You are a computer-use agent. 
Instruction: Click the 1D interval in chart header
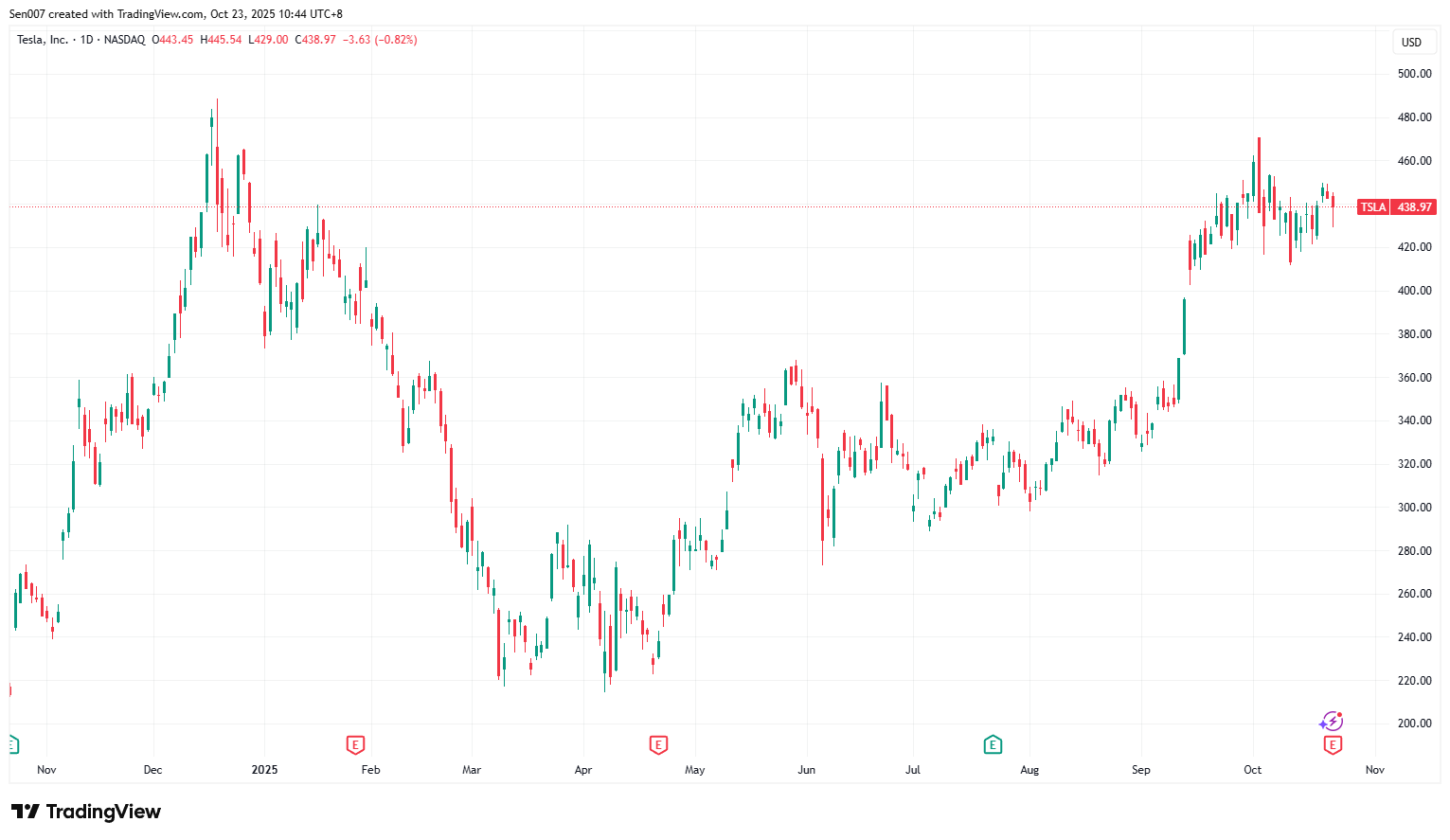(87, 40)
